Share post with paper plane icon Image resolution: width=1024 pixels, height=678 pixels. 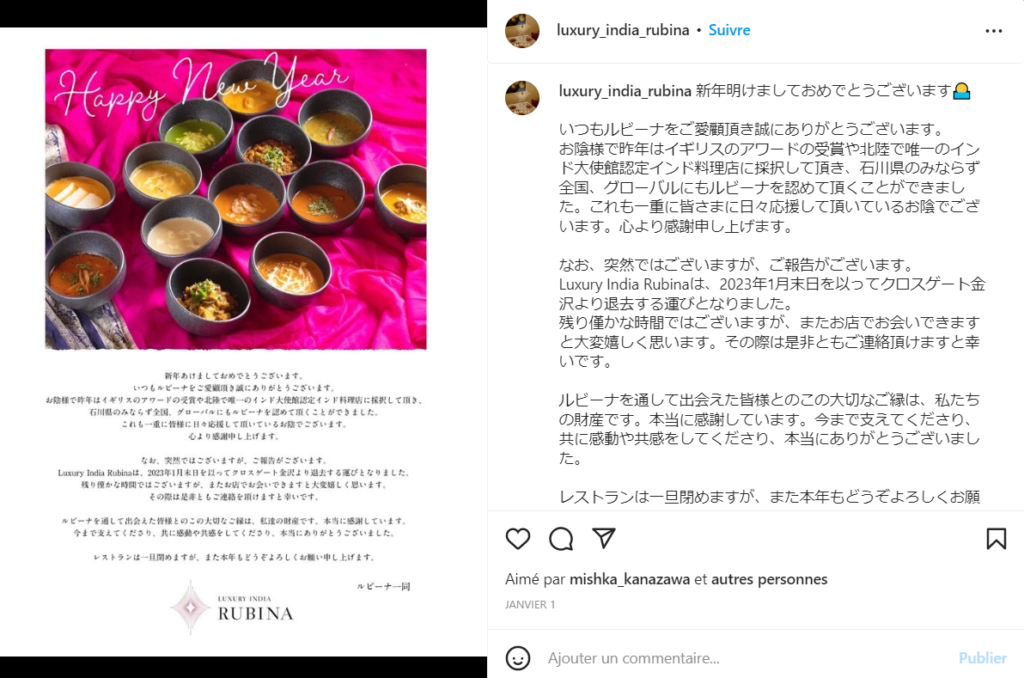[604, 538]
